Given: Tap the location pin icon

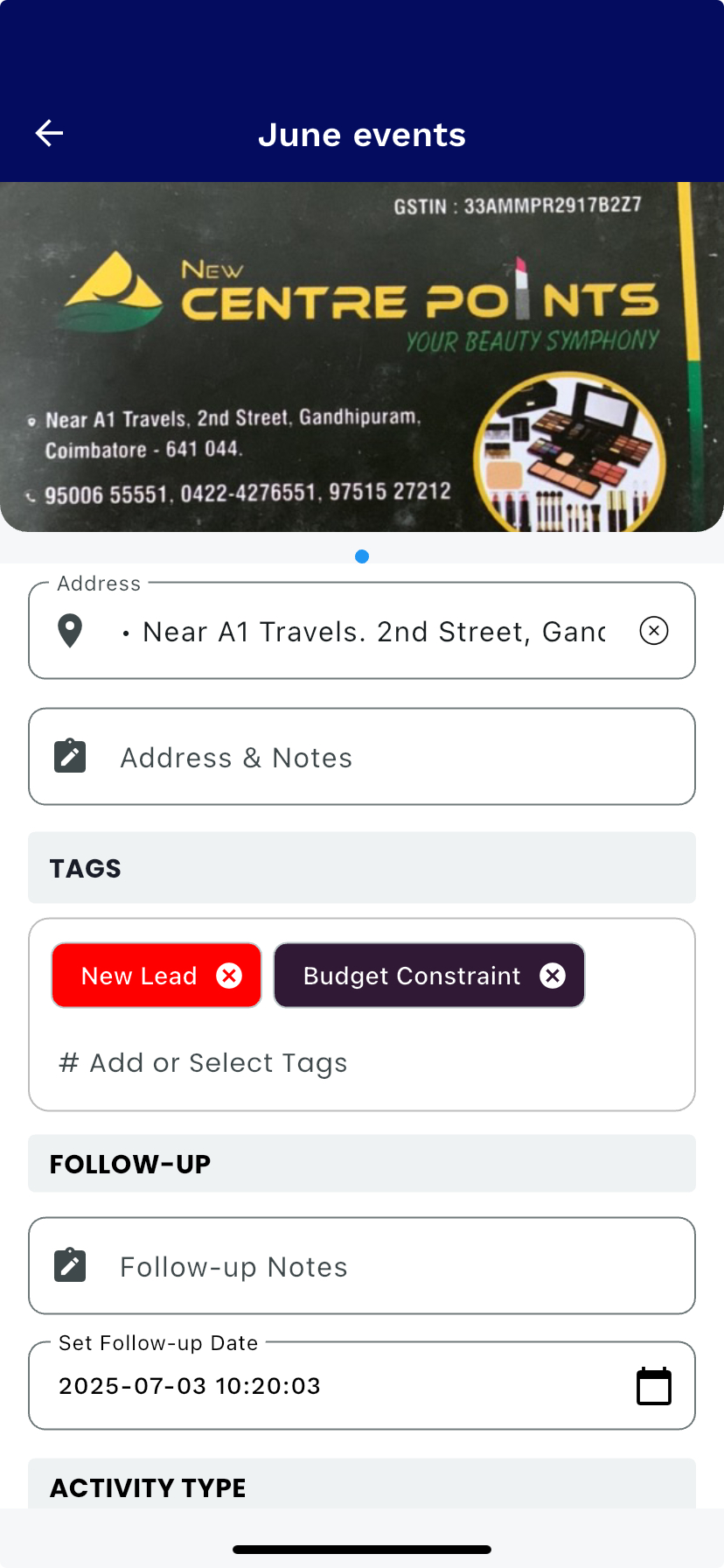Looking at the screenshot, I should pos(70,631).
